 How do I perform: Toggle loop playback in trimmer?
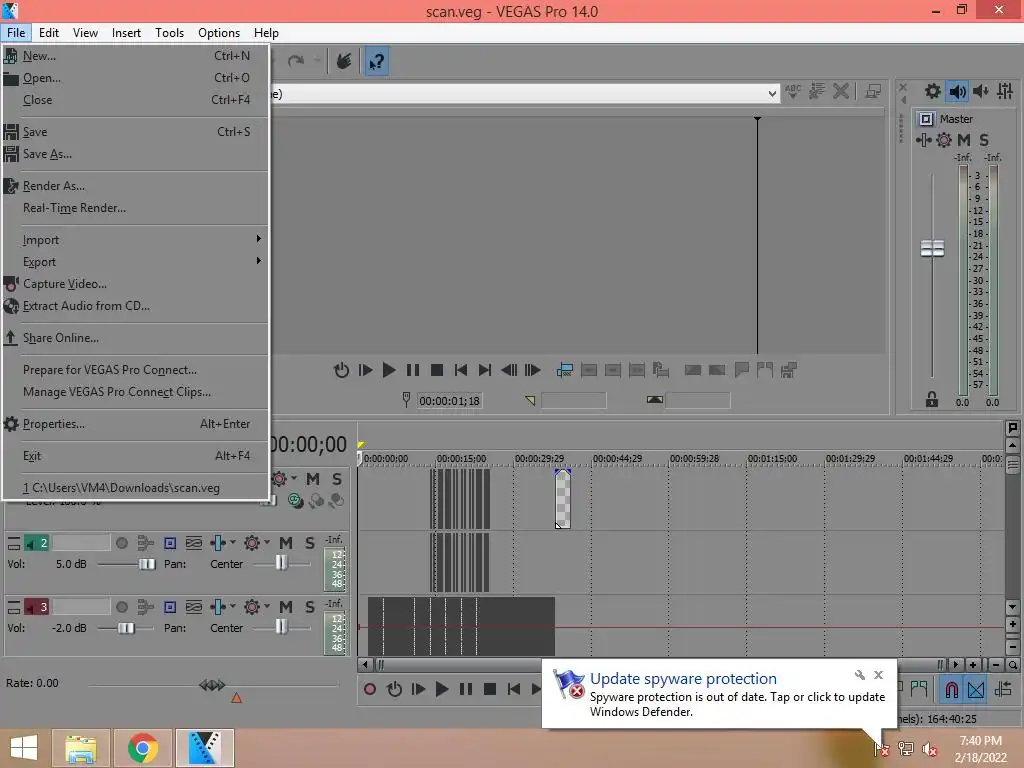(x=341, y=370)
